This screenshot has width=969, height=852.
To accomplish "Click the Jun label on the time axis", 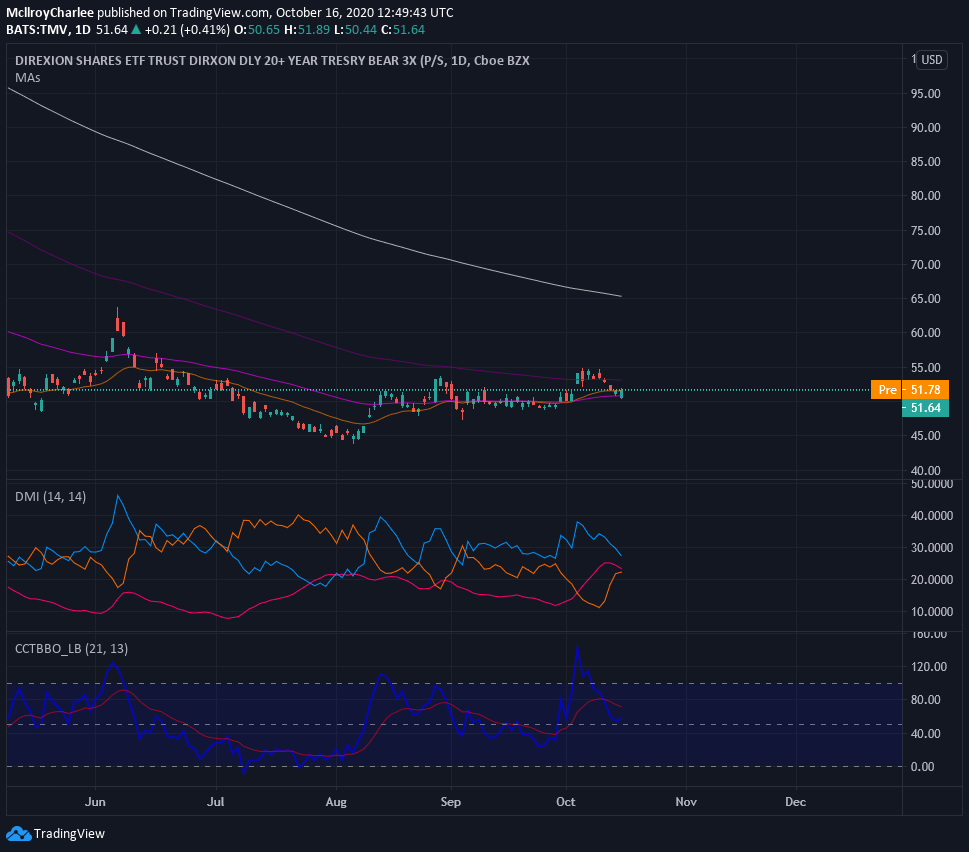I will point(95,802).
